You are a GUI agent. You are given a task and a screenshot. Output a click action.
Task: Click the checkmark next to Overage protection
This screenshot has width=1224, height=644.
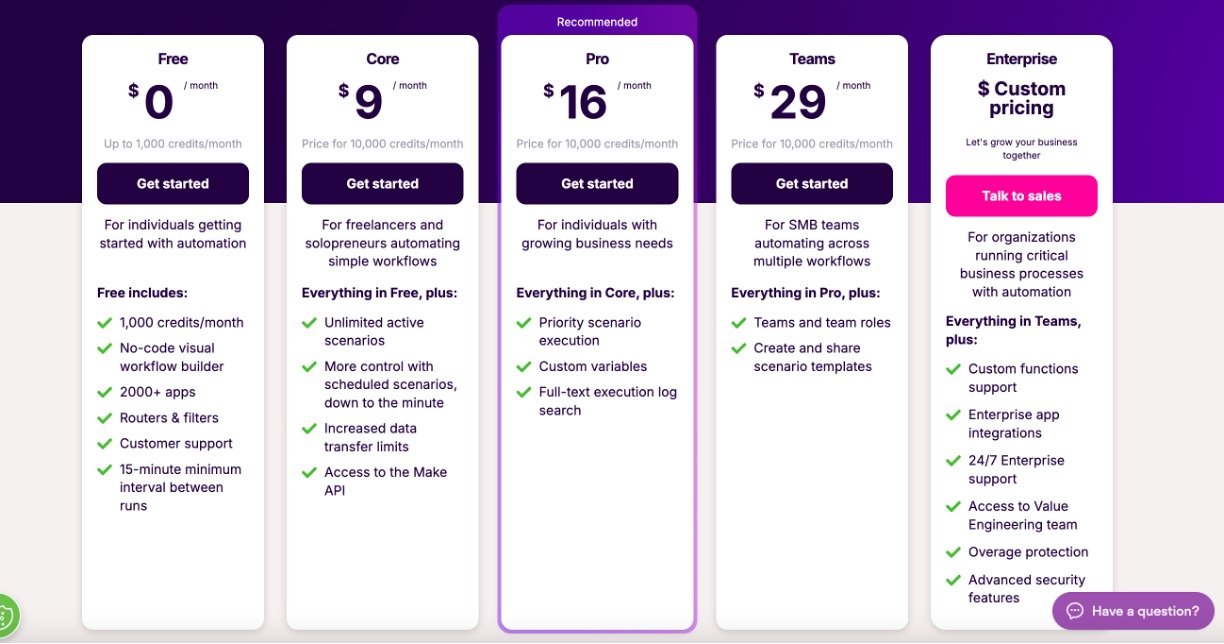pyautogui.click(x=953, y=552)
